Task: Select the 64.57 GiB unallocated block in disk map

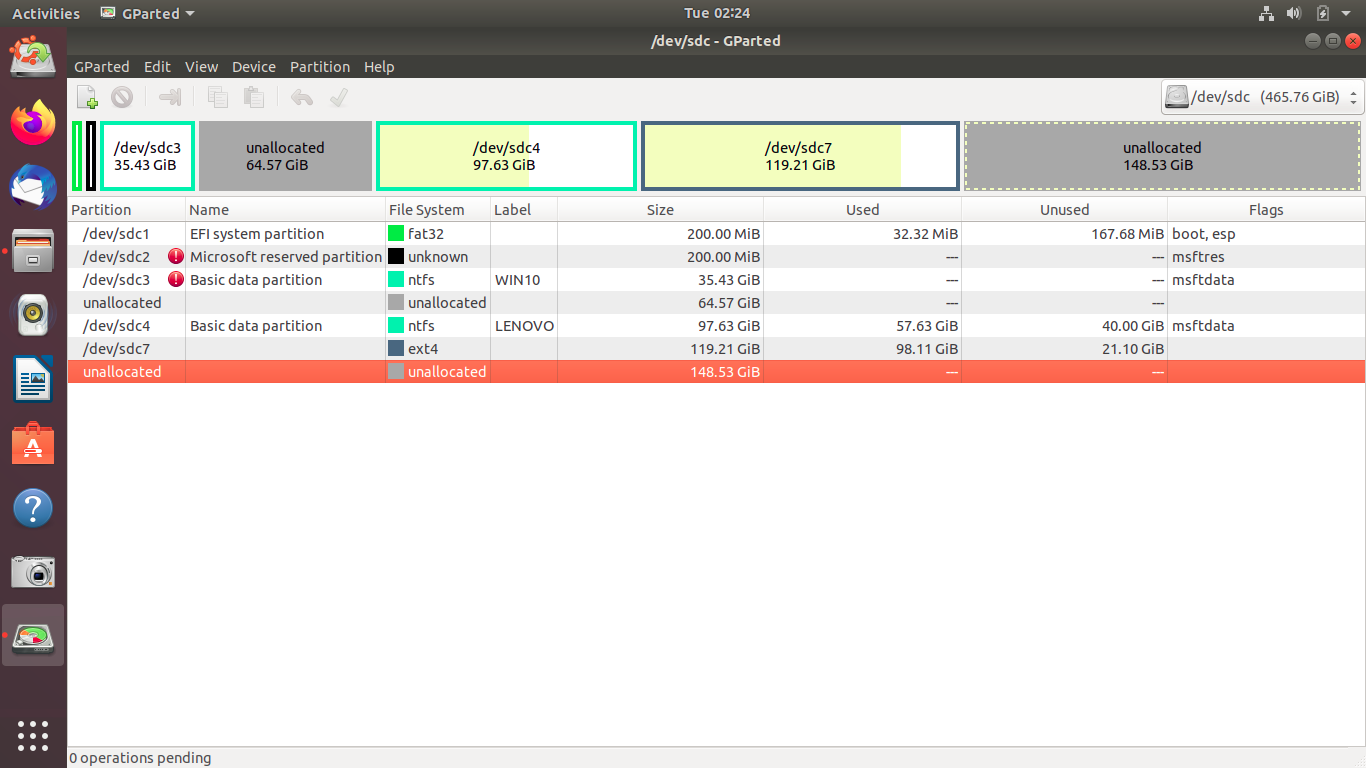Action: (x=285, y=156)
